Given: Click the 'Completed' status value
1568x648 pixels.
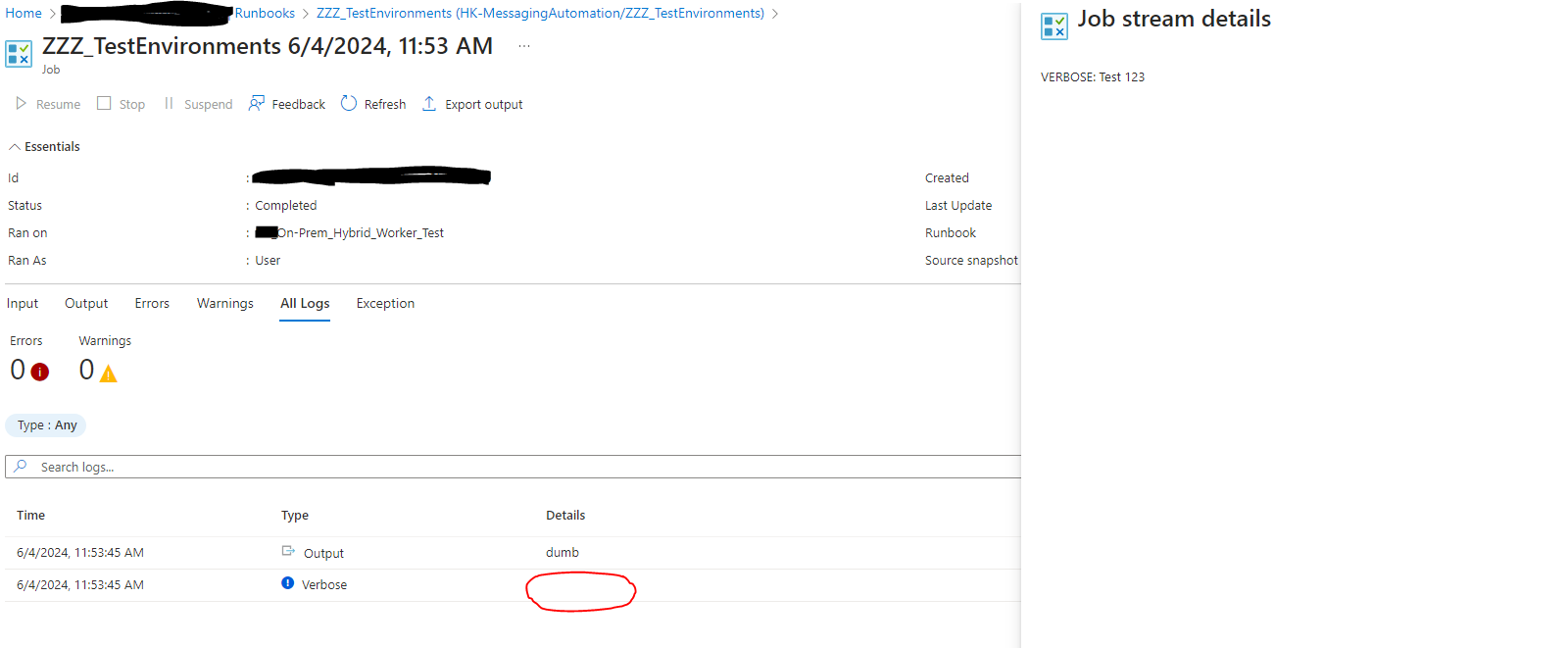Looking at the screenshot, I should pos(286,206).
